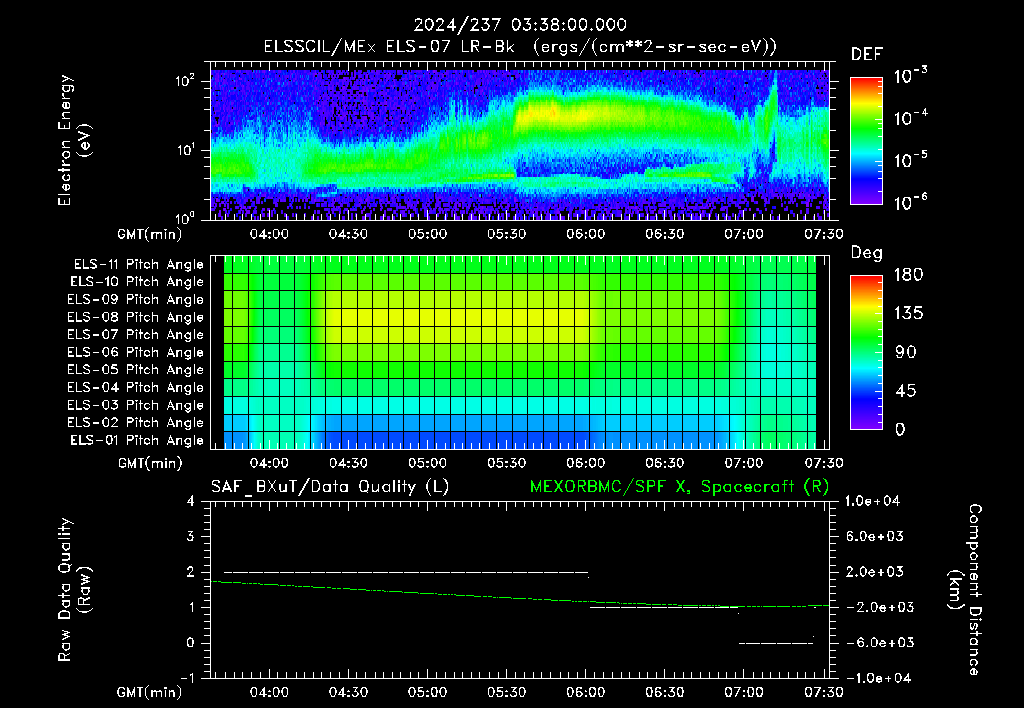The height and width of the screenshot is (708, 1024).
Task: Click the 10^-3 value on DEF color bar
Action: click(910, 75)
